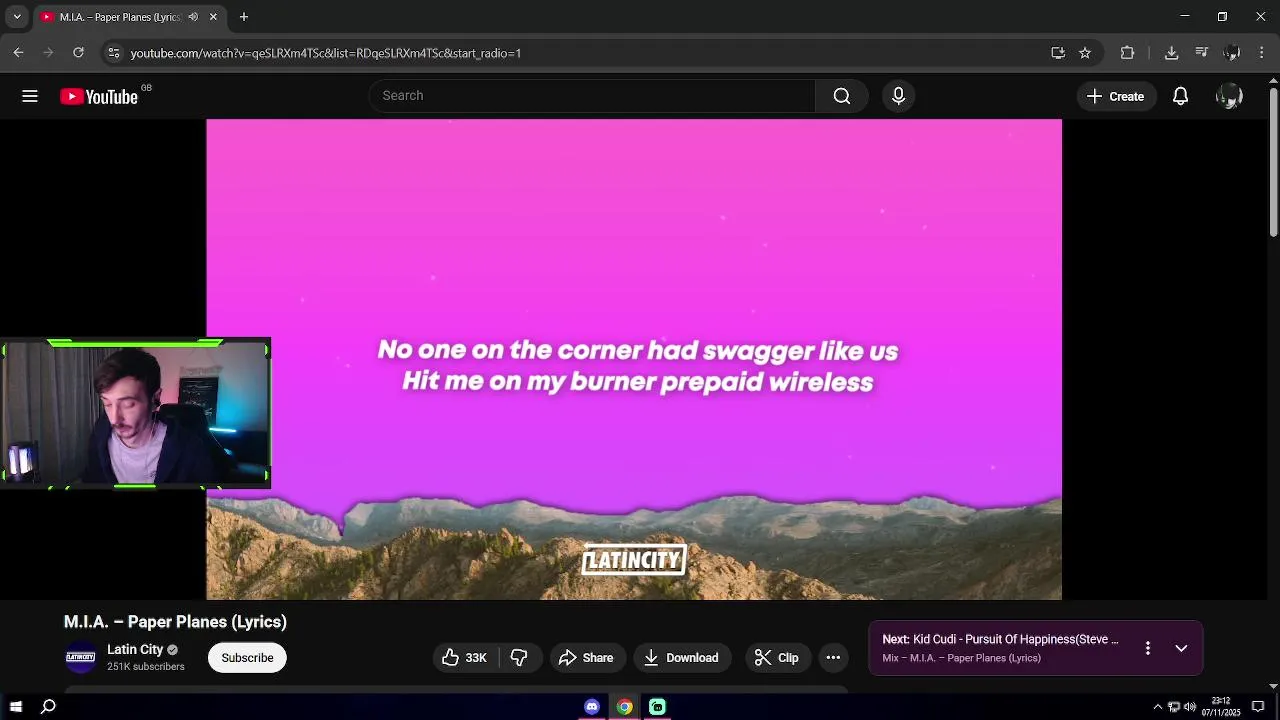Open a new browser tab

coord(244,17)
